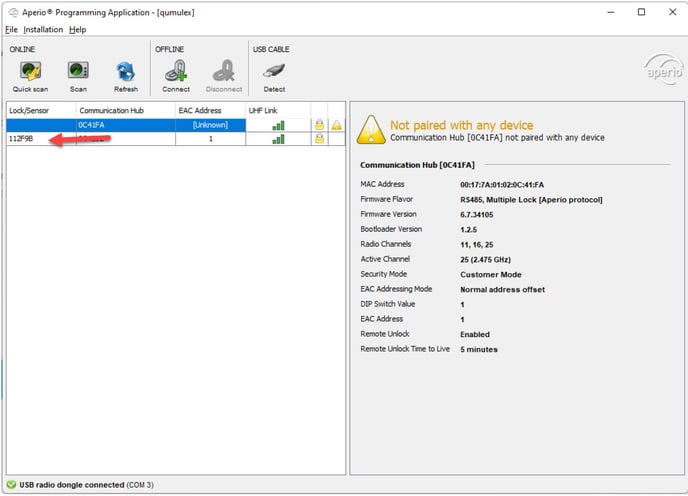Sort by Communication Hub column header
Viewport: 688px width, 496px height.
[x=125, y=111]
